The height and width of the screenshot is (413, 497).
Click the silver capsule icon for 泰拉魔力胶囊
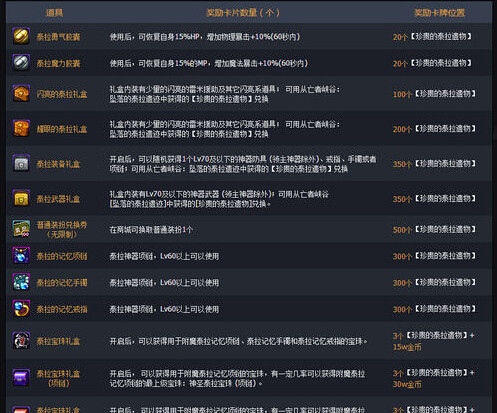point(21,63)
